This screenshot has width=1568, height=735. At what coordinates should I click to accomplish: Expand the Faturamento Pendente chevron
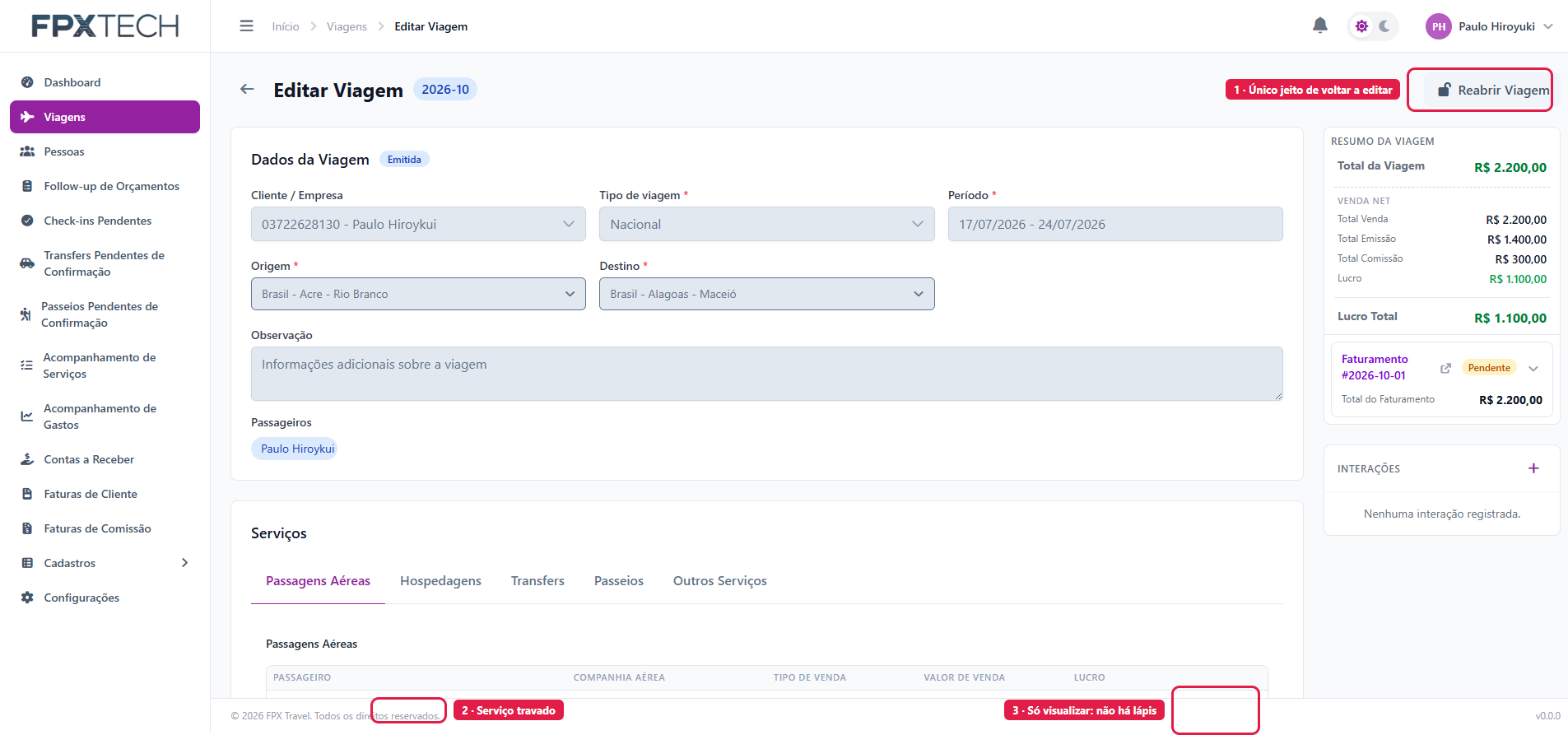[x=1533, y=368]
